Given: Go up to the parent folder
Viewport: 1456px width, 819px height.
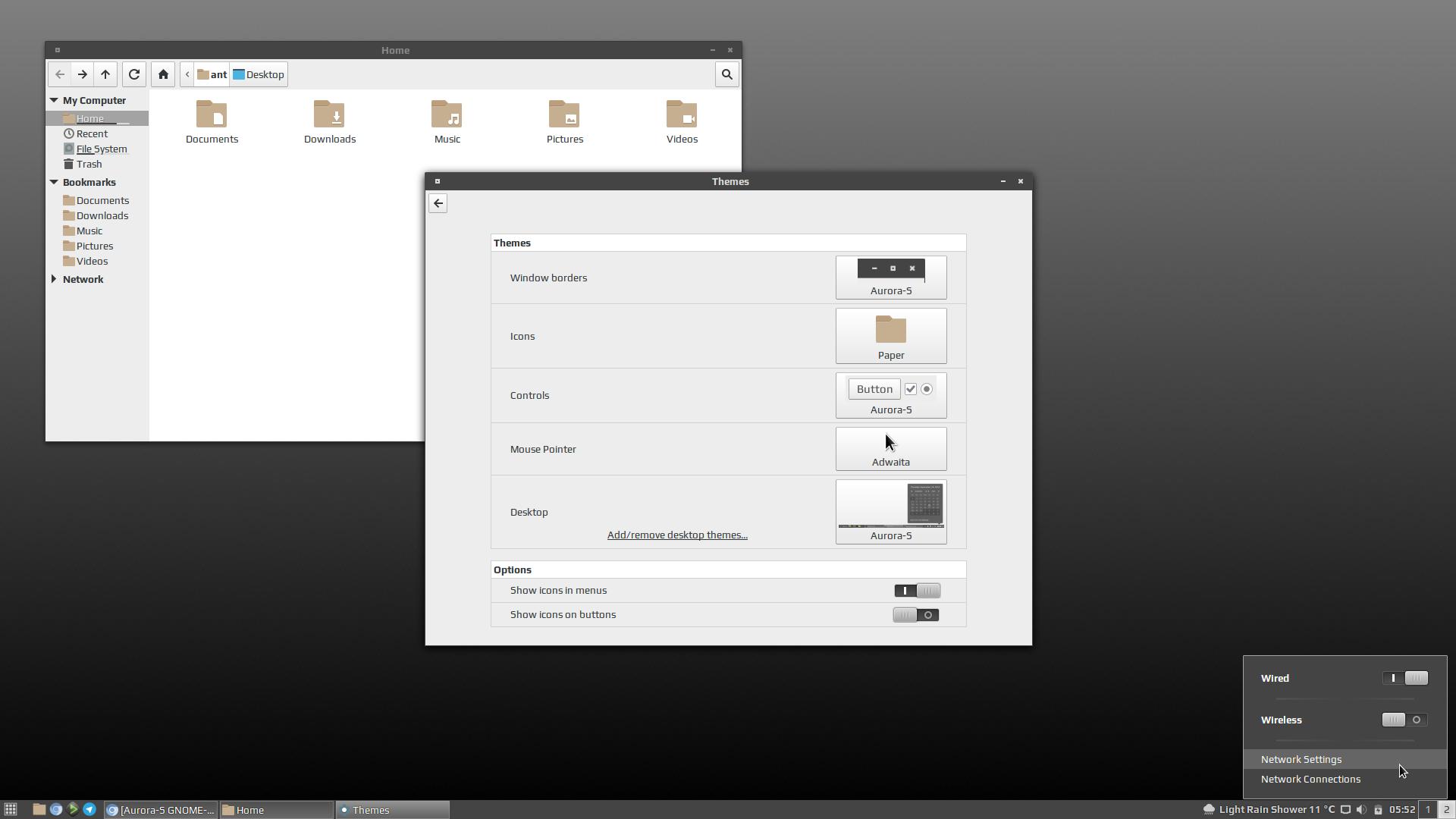Looking at the screenshot, I should 105,74.
